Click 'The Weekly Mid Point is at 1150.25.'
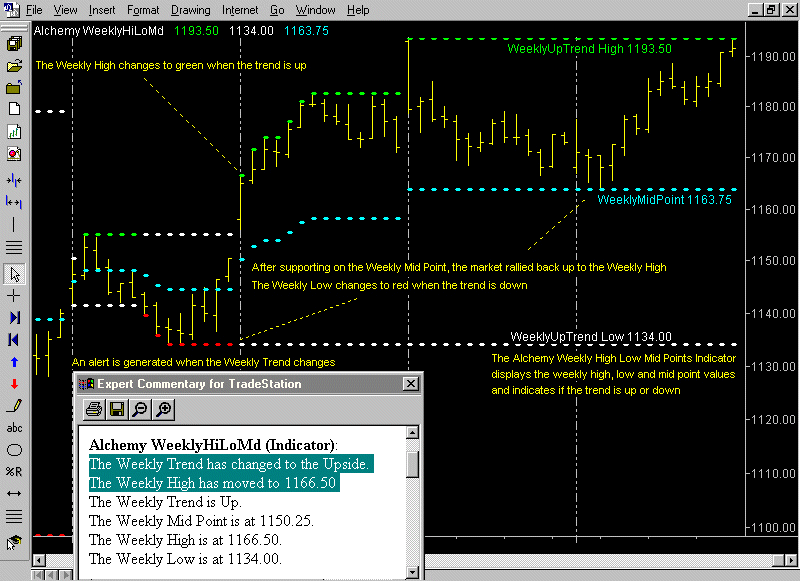 tap(202, 521)
